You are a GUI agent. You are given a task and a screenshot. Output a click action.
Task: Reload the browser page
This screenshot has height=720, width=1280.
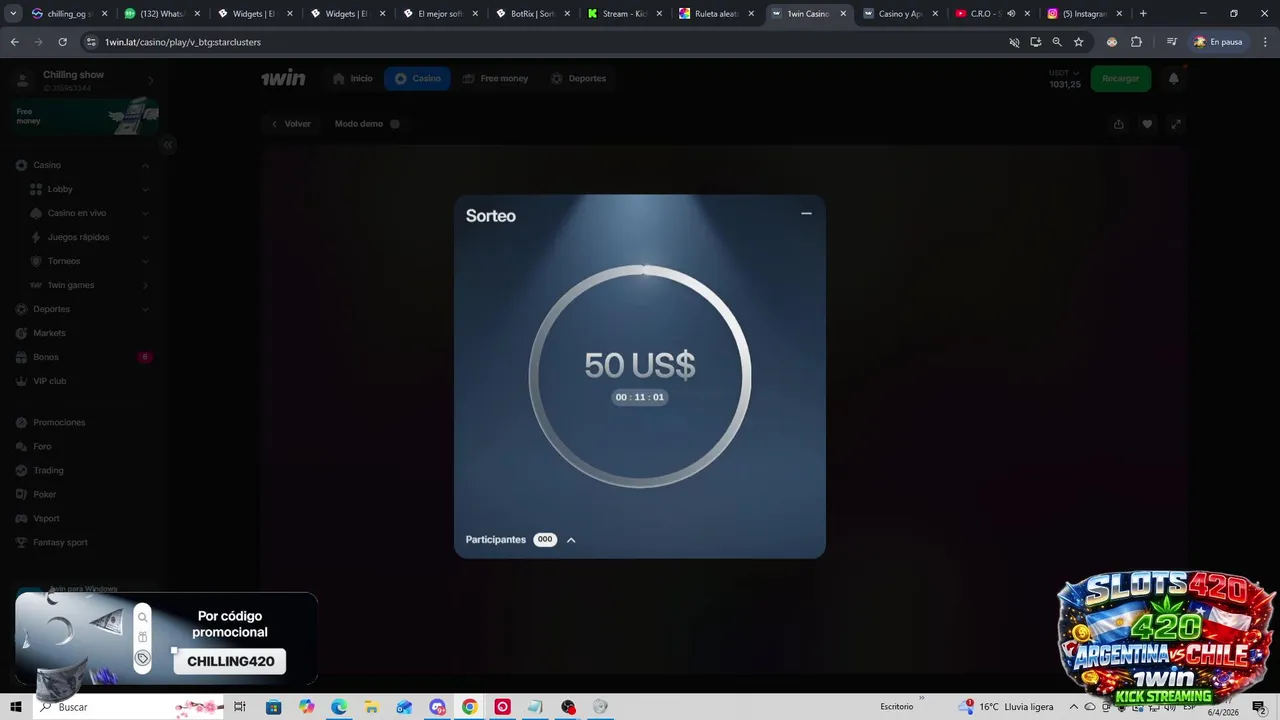tap(62, 42)
